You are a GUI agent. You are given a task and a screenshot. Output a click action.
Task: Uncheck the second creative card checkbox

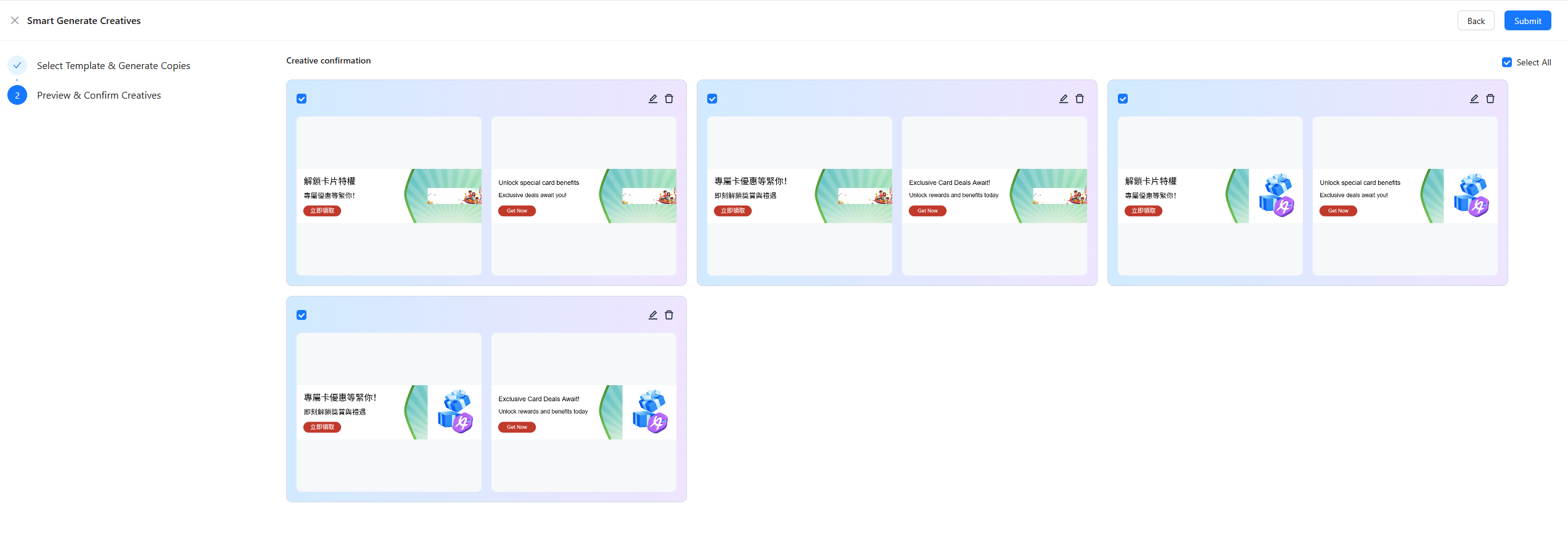coord(712,99)
